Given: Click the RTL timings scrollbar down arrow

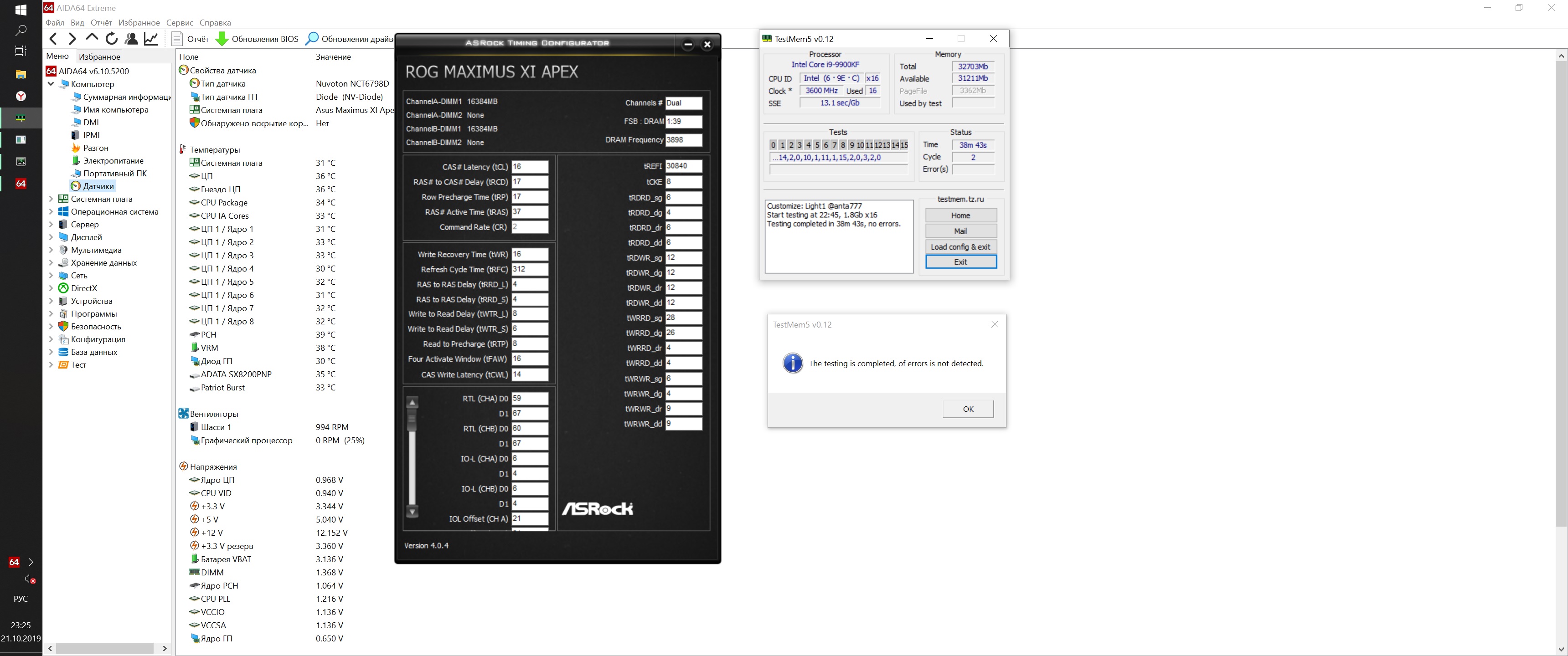Looking at the screenshot, I should point(412,512).
